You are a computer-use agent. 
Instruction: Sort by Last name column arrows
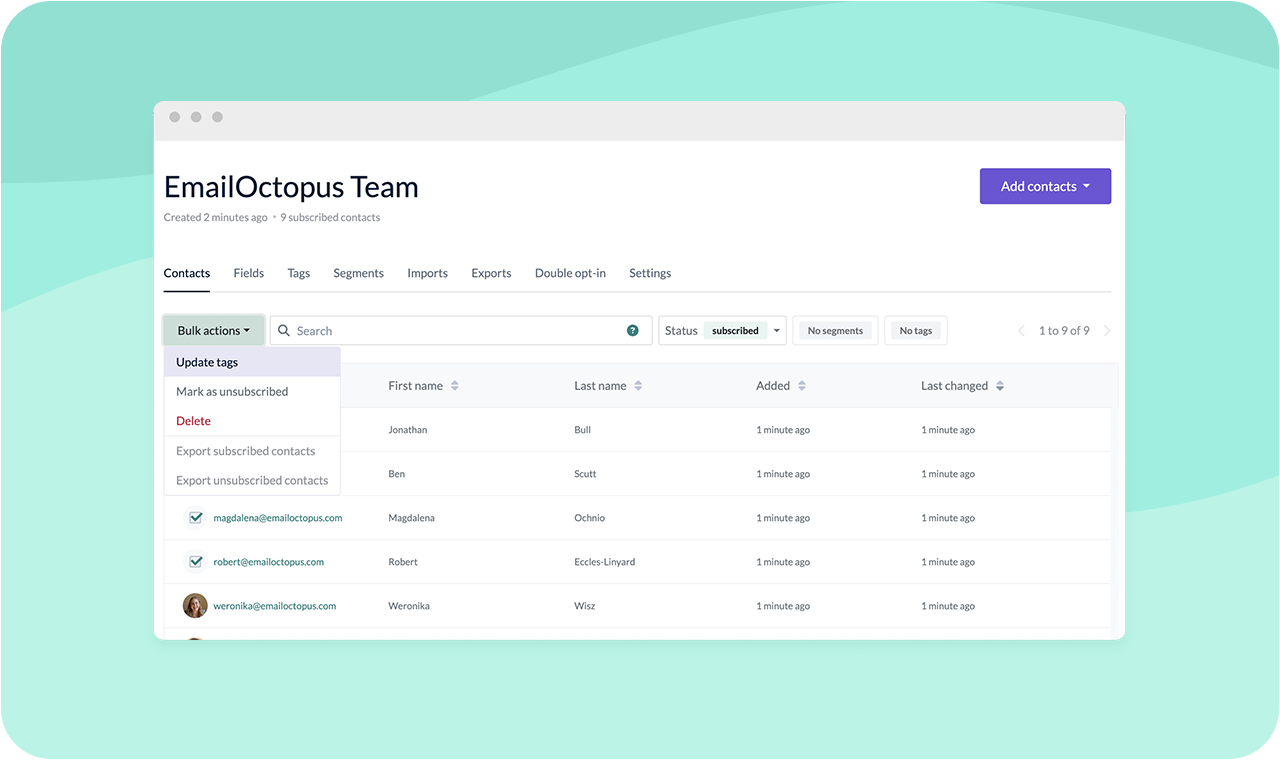(x=638, y=386)
